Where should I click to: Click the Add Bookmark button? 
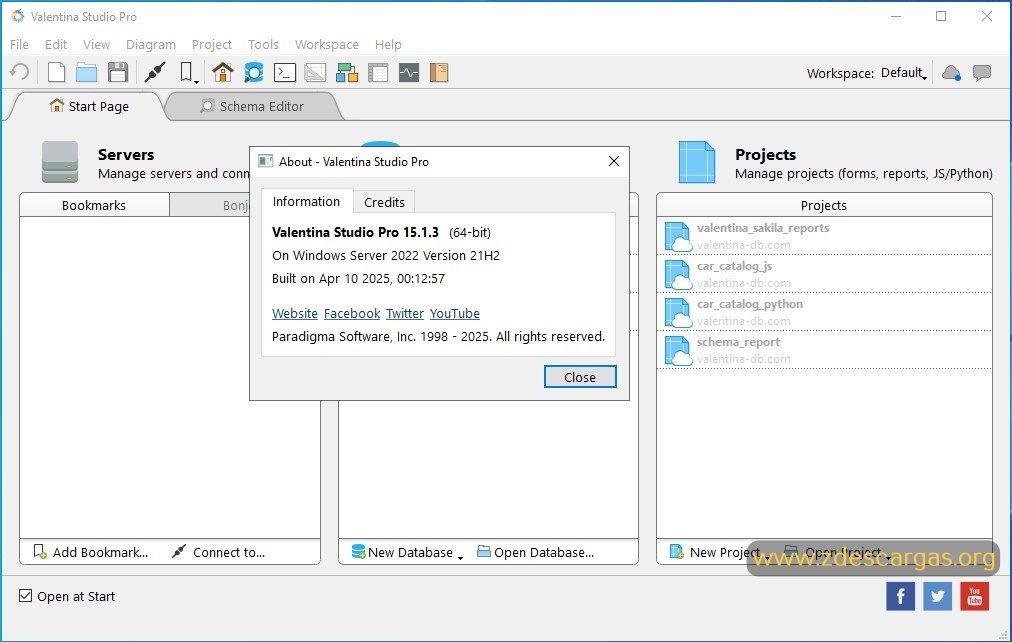pyautogui.click(x=91, y=552)
